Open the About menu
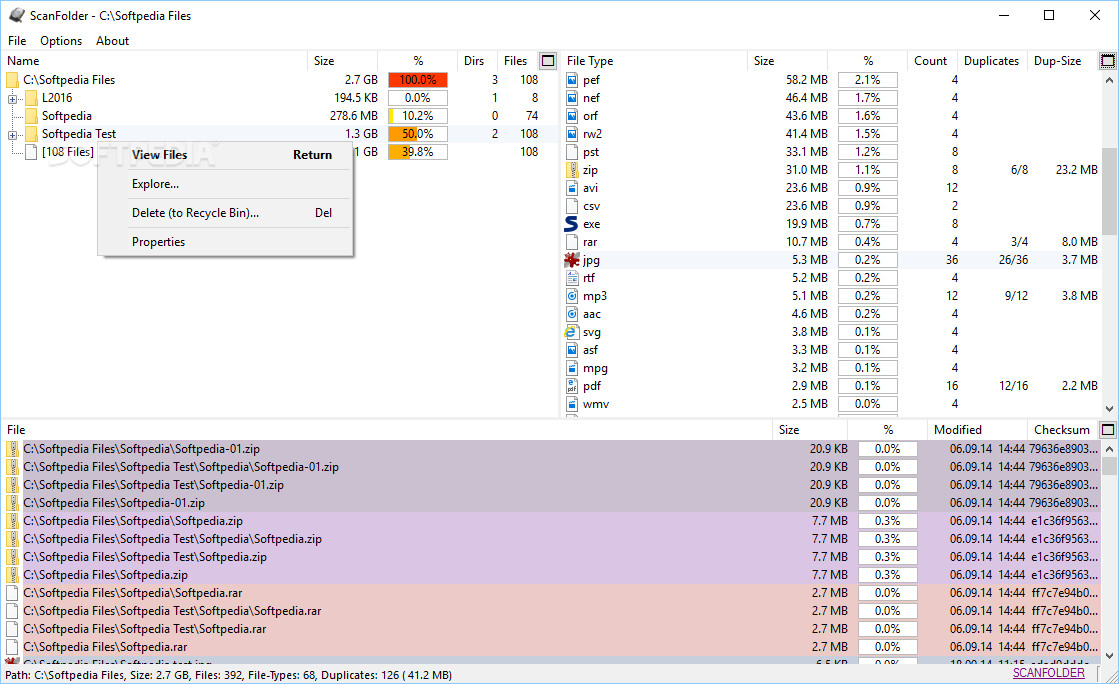Image resolution: width=1119 pixels, height=684 pixels. [112, 41]
